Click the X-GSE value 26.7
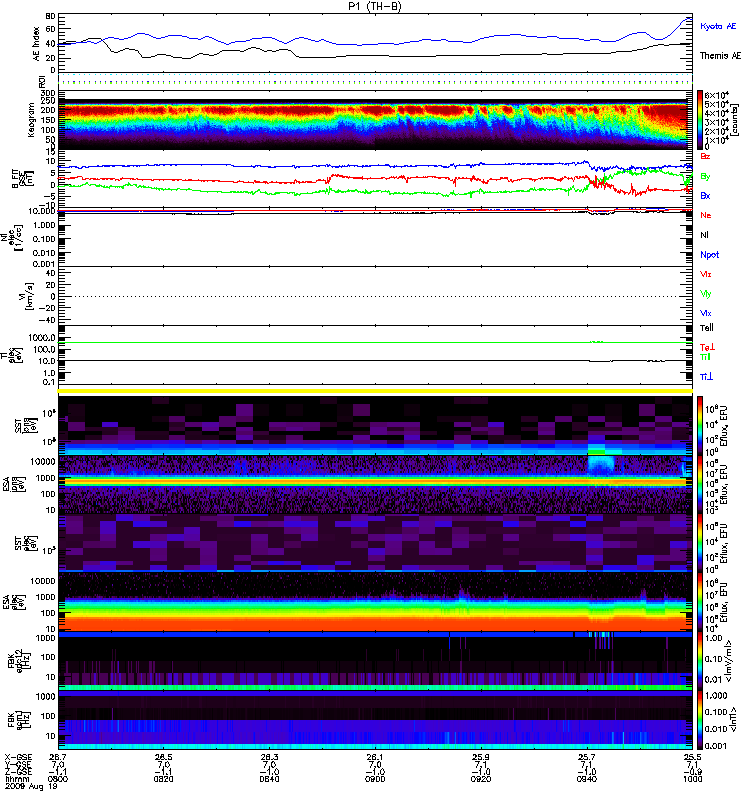 [58, 757]
